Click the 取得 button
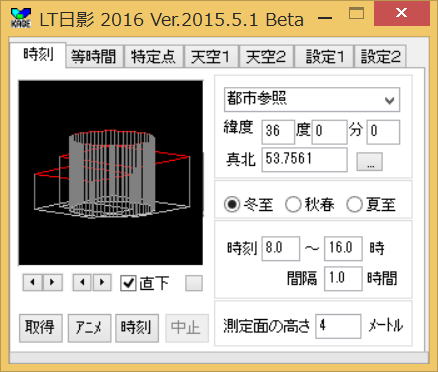 click(41, 328)
